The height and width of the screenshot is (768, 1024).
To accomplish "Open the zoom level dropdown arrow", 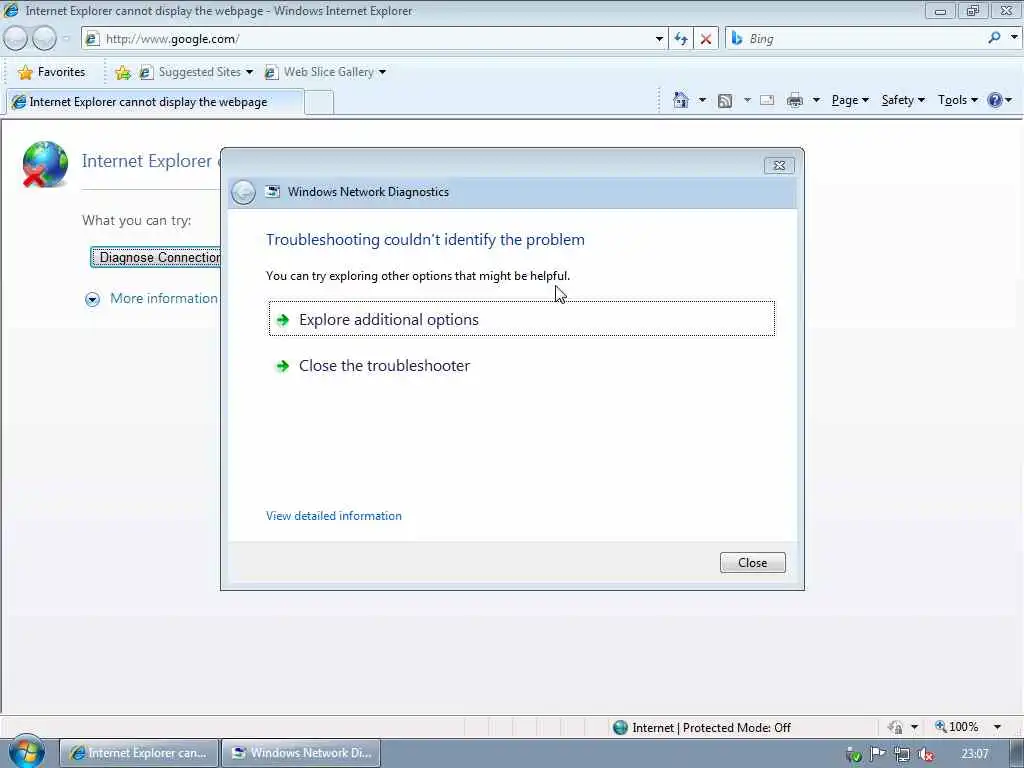I will click(x=997, y=727).
